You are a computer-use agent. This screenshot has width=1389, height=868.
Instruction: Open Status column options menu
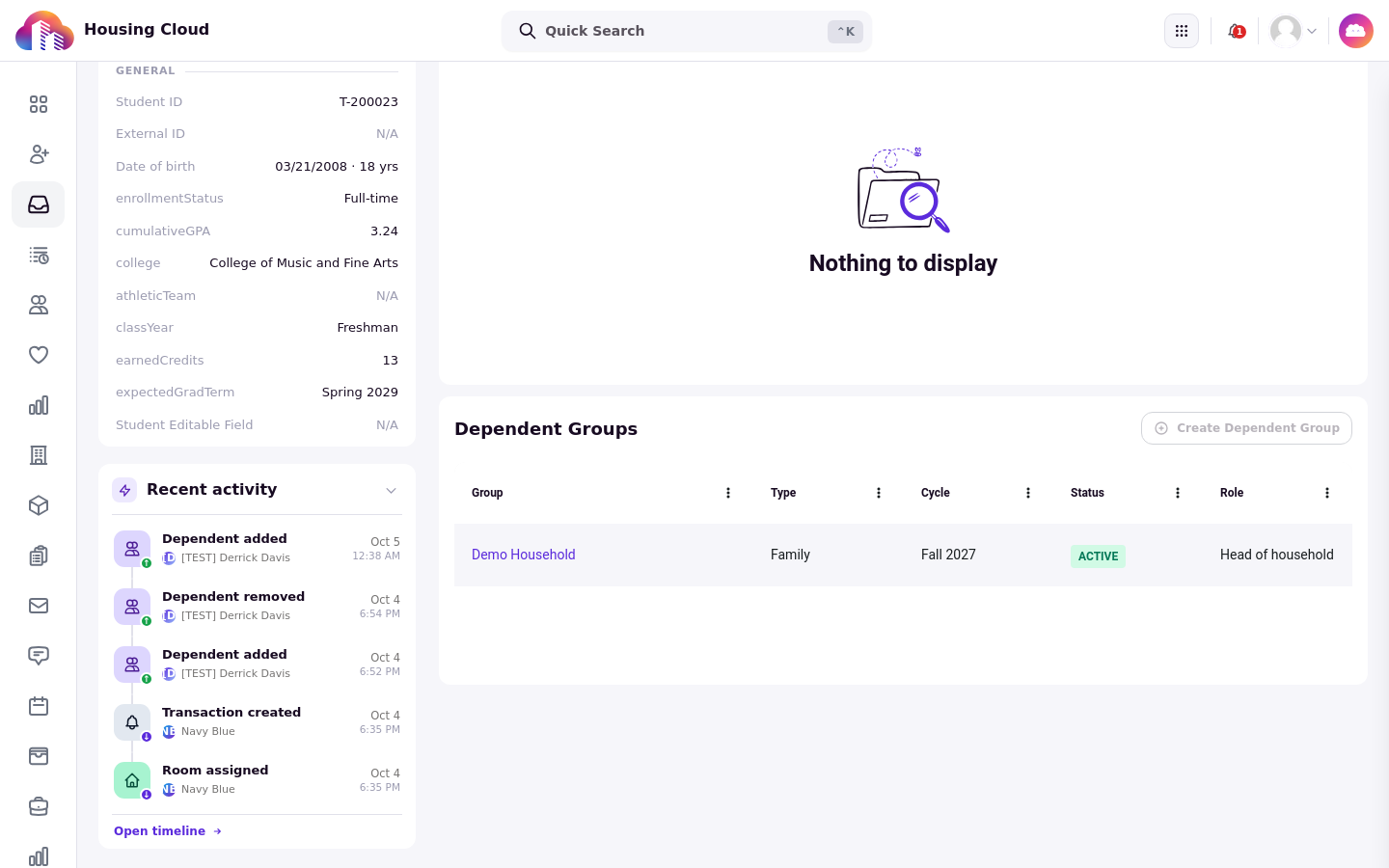click(1178, 493)
